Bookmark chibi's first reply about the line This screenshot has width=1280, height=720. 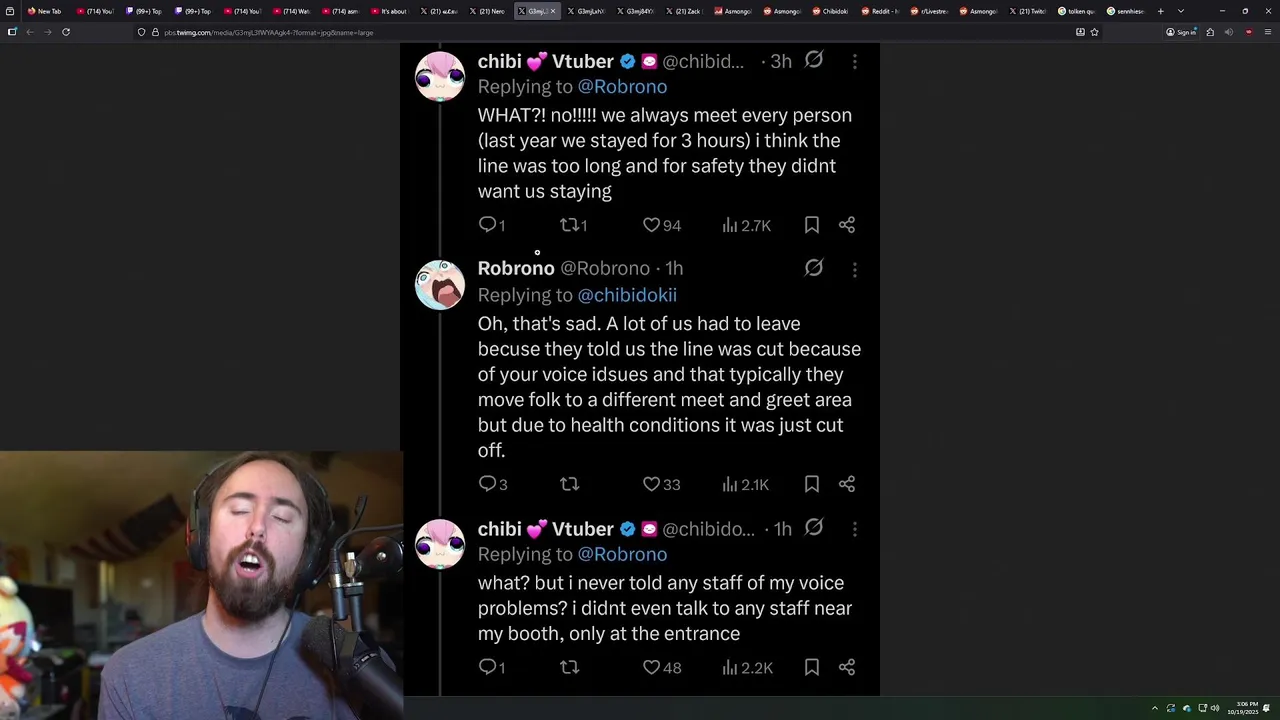pos(812,225)
